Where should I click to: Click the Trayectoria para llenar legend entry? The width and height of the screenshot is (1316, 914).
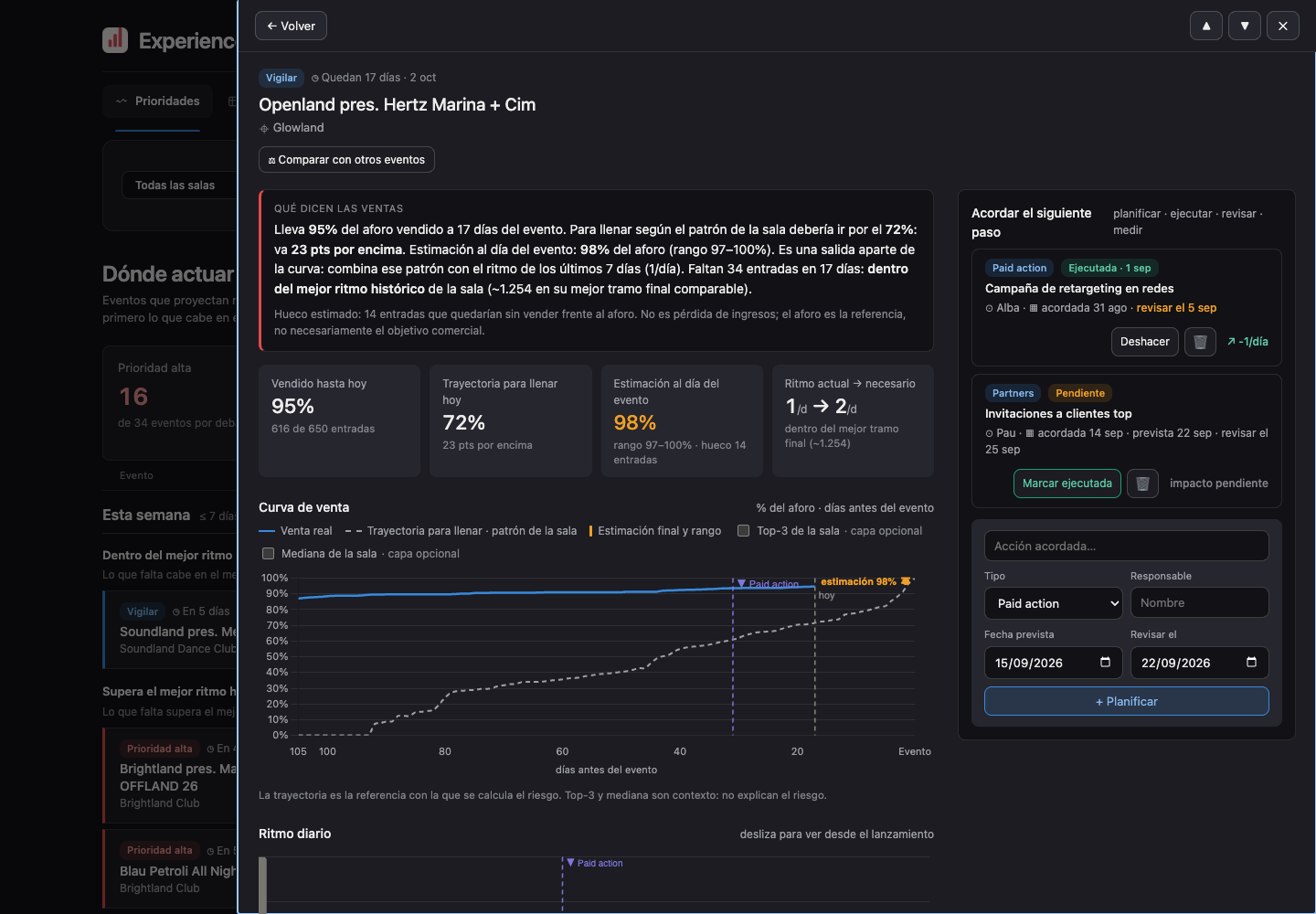461,531
